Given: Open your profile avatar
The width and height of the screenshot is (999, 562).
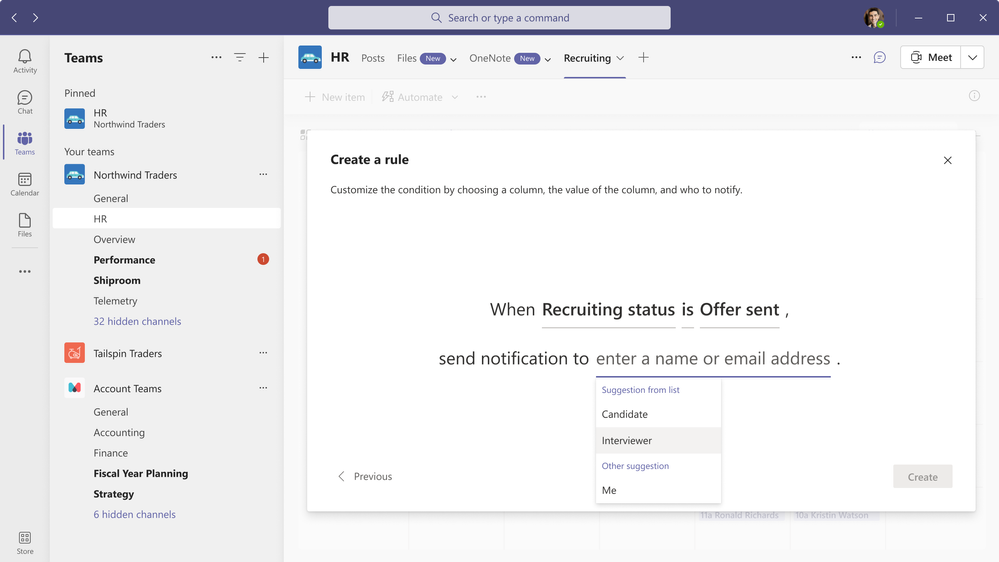Looking at the screenshot, I should [874, 18].
